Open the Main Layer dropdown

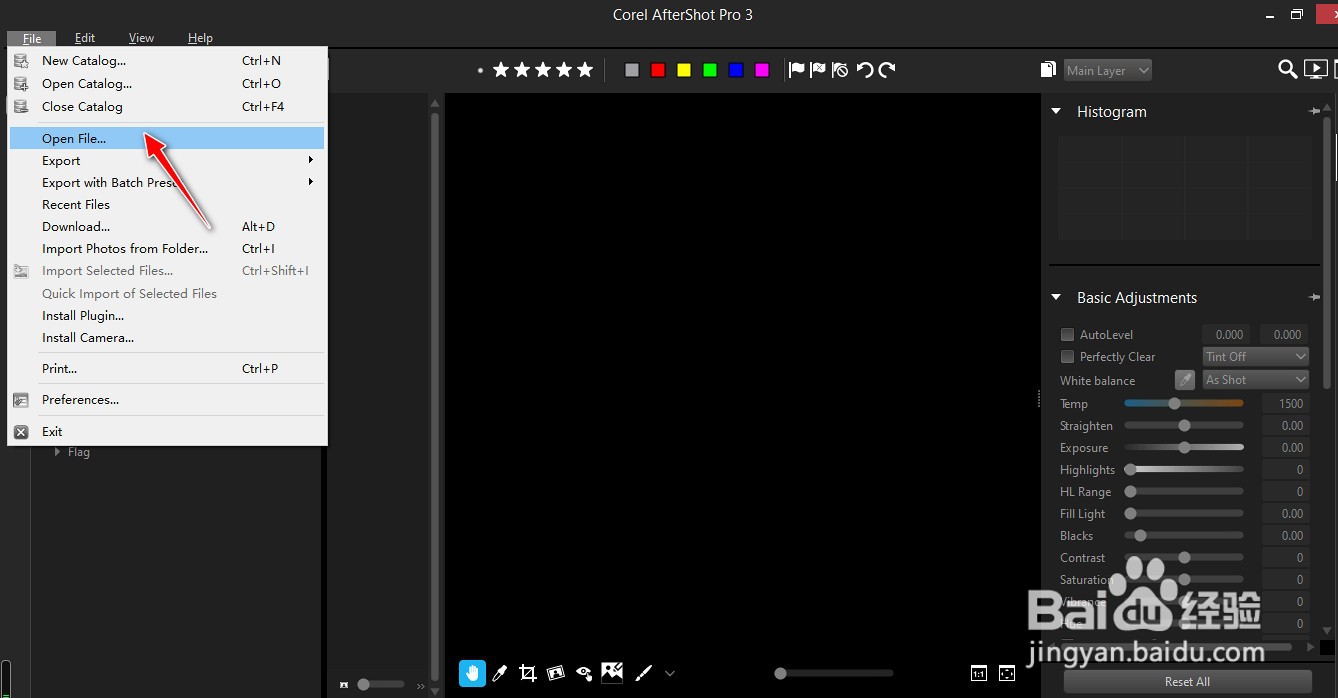pyautogui.click(x=1108, y=70)
